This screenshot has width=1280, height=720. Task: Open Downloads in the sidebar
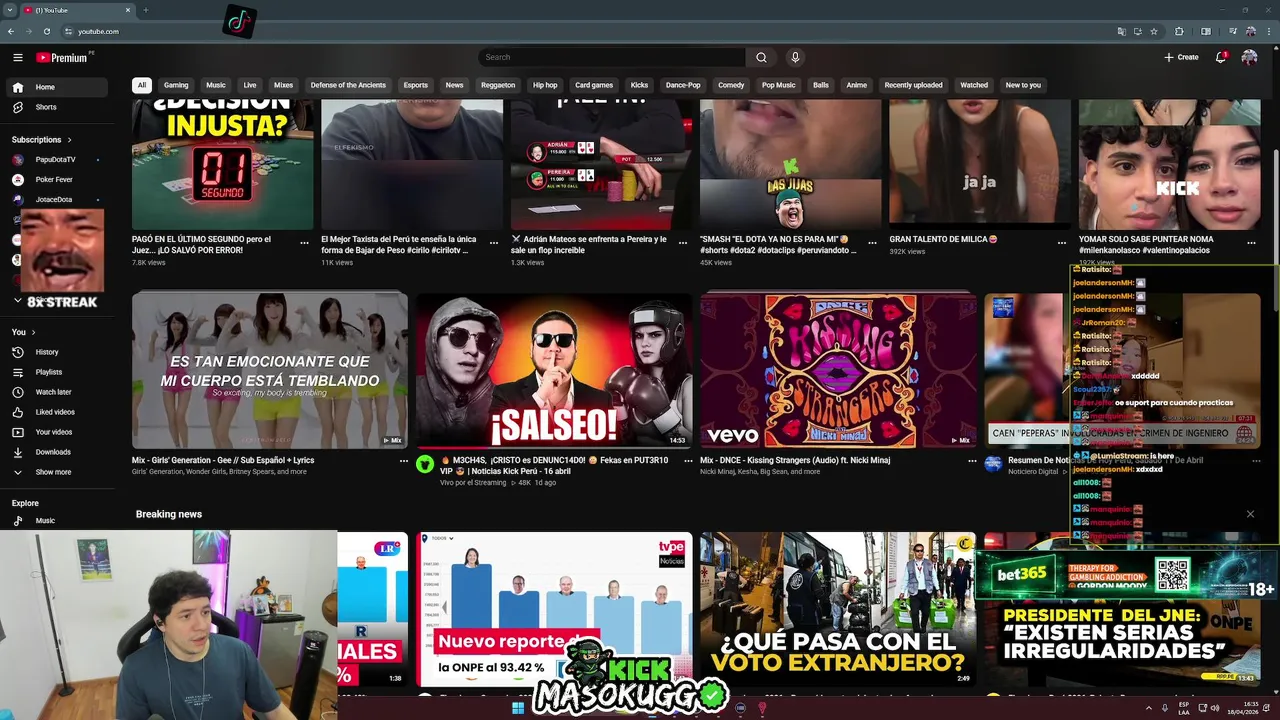pyautogui.click(x=55, y=452)
